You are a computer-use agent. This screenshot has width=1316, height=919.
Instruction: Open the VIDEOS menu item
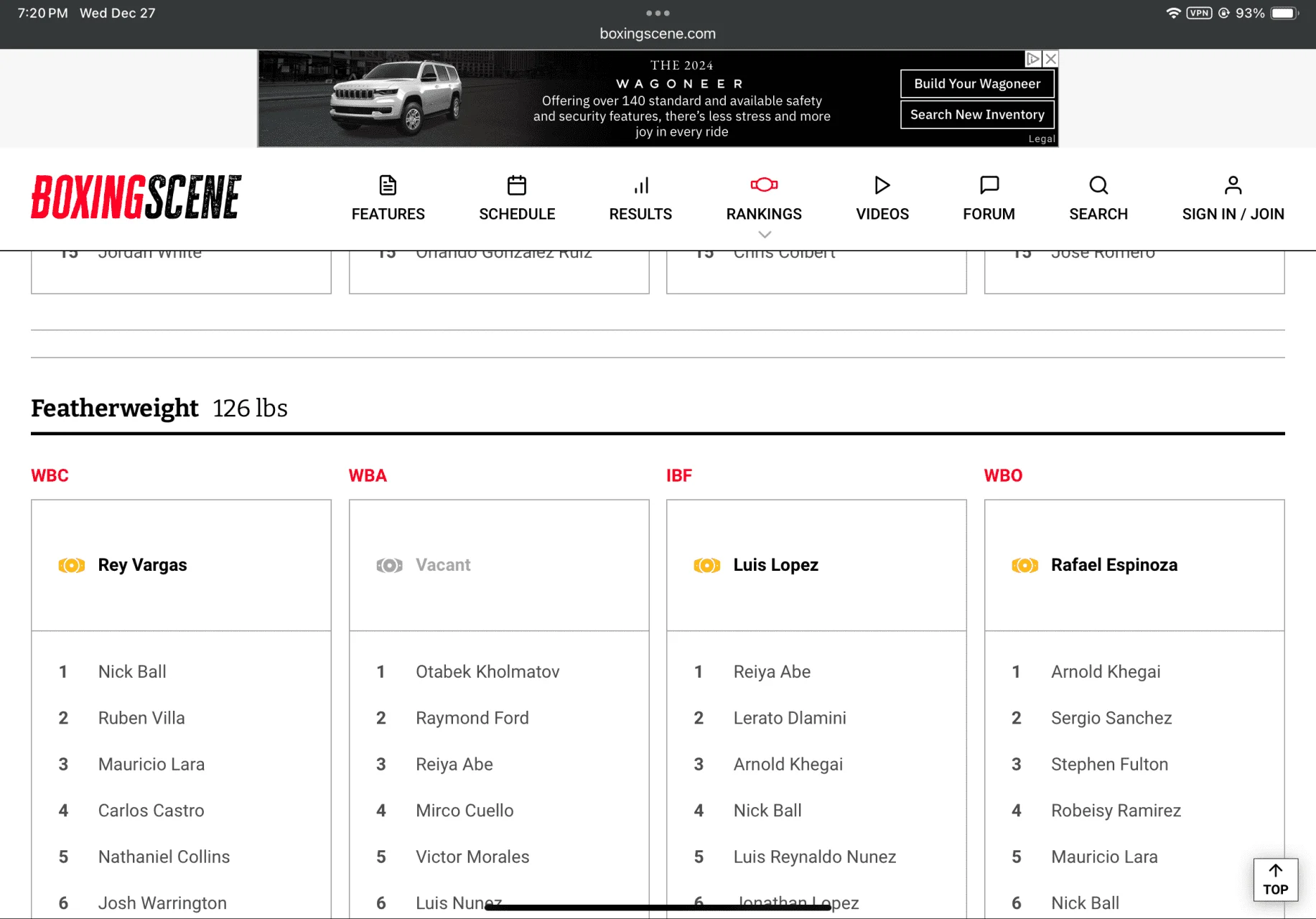(x=882, y=214)
